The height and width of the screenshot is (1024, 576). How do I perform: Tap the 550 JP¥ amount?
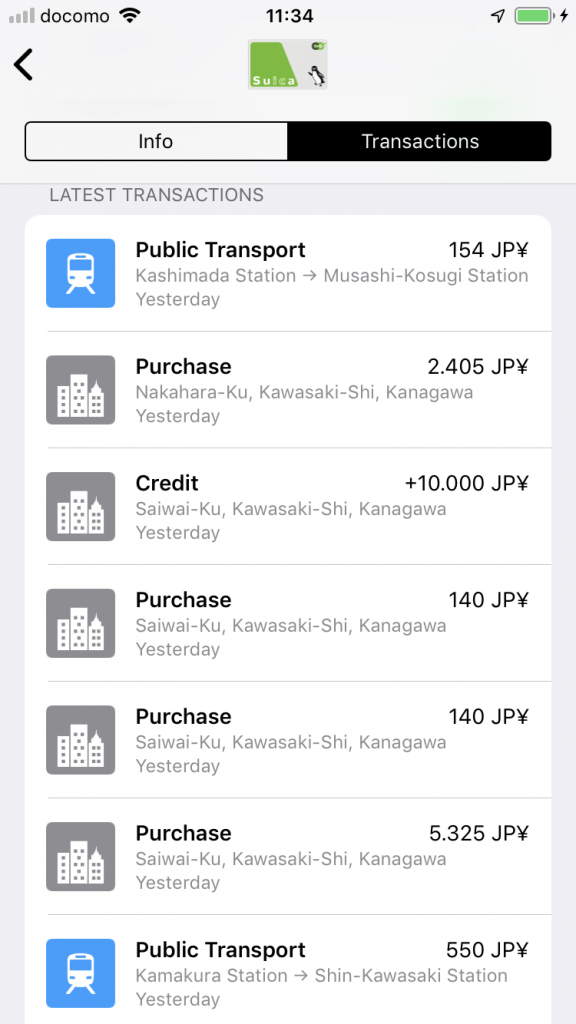(487, 950)
